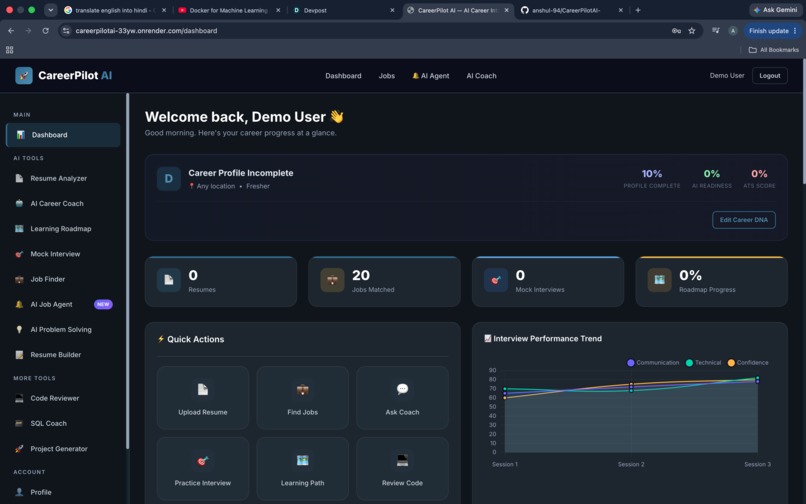Viewport: 806px width, 504px height.
Task: Click the Edit Career DNA button
Action: tap(743, 220)
